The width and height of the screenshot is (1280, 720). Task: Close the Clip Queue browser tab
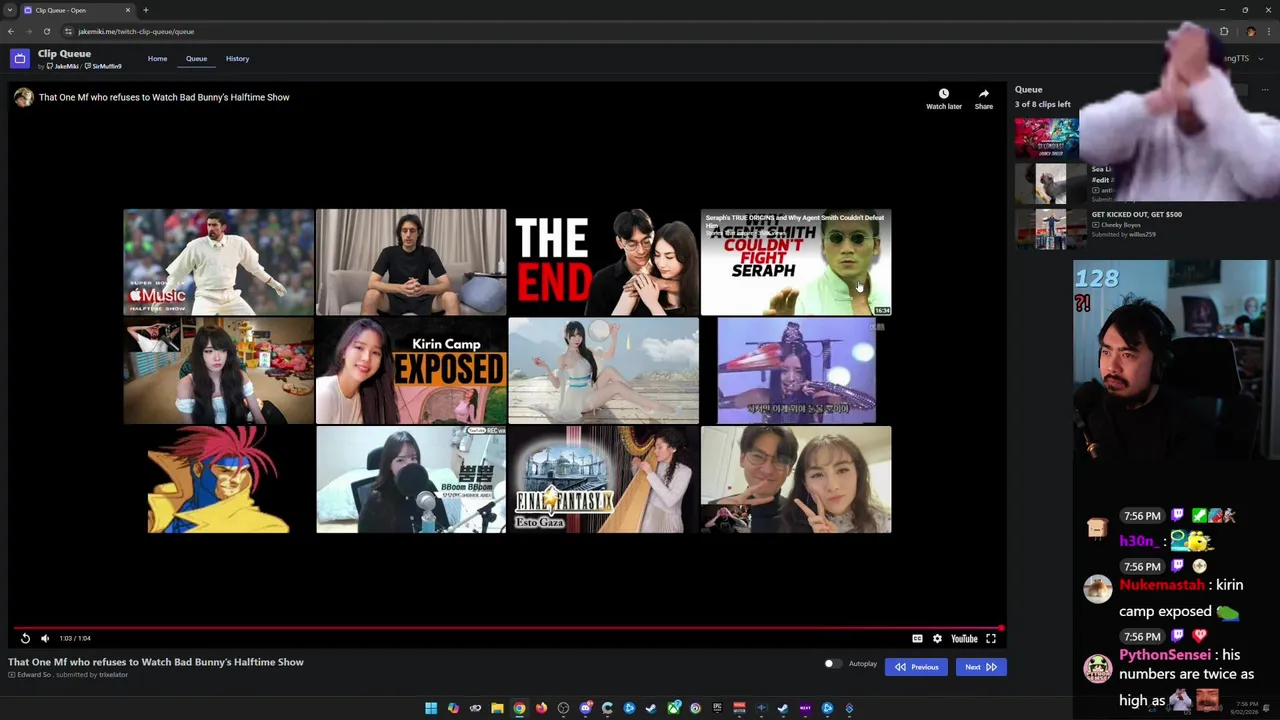click(x=127, y=10)
